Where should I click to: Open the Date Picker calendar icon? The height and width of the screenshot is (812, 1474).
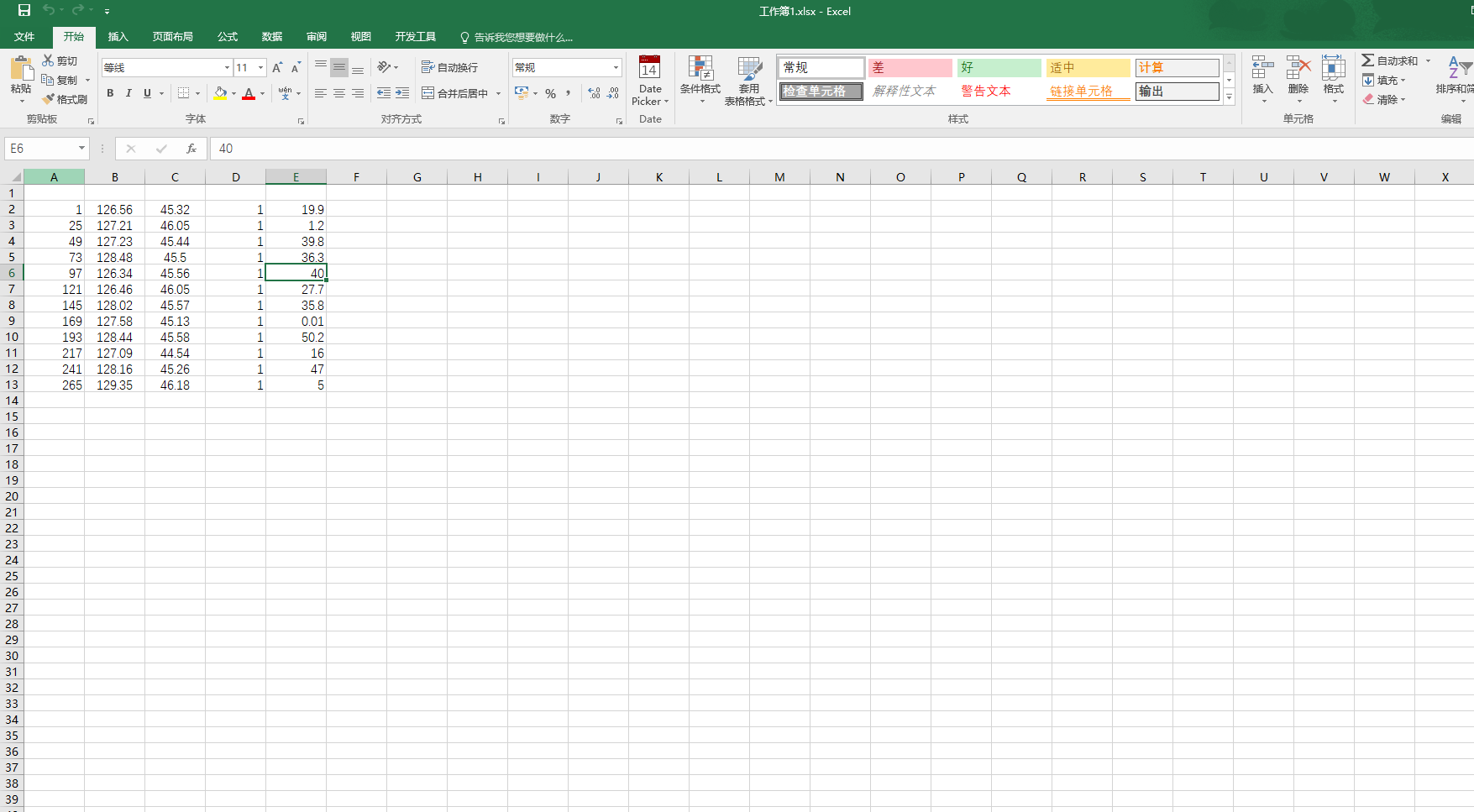(649, 68)
